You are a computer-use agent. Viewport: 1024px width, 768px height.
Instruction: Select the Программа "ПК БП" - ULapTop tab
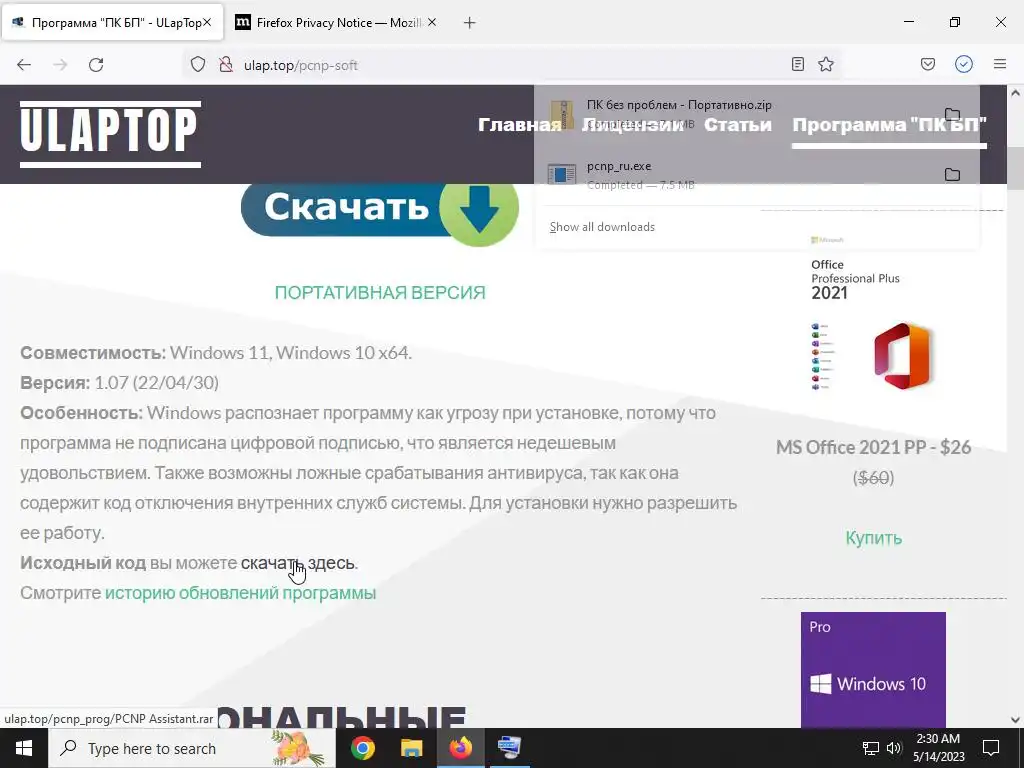[x=111, y=23]
